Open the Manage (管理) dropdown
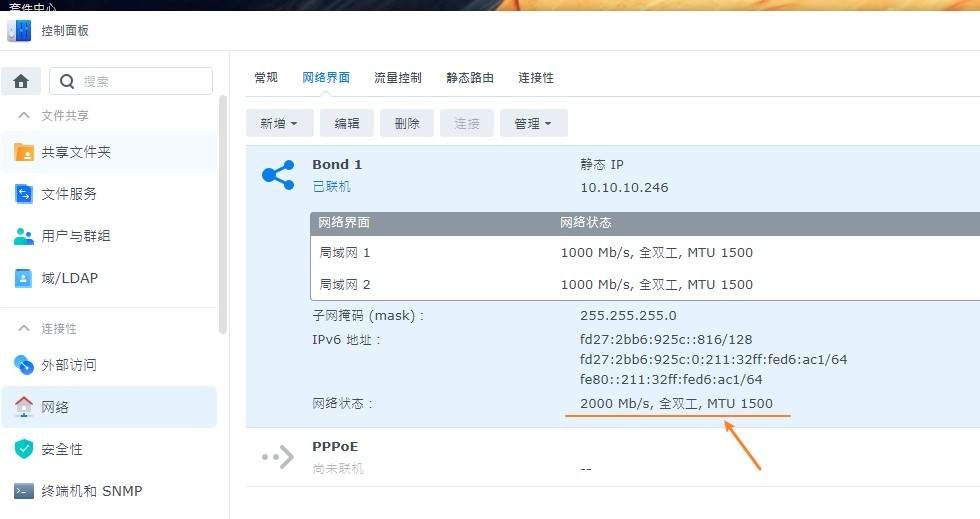Viewport: 980px width, 519px height. [x=533, y=123]
